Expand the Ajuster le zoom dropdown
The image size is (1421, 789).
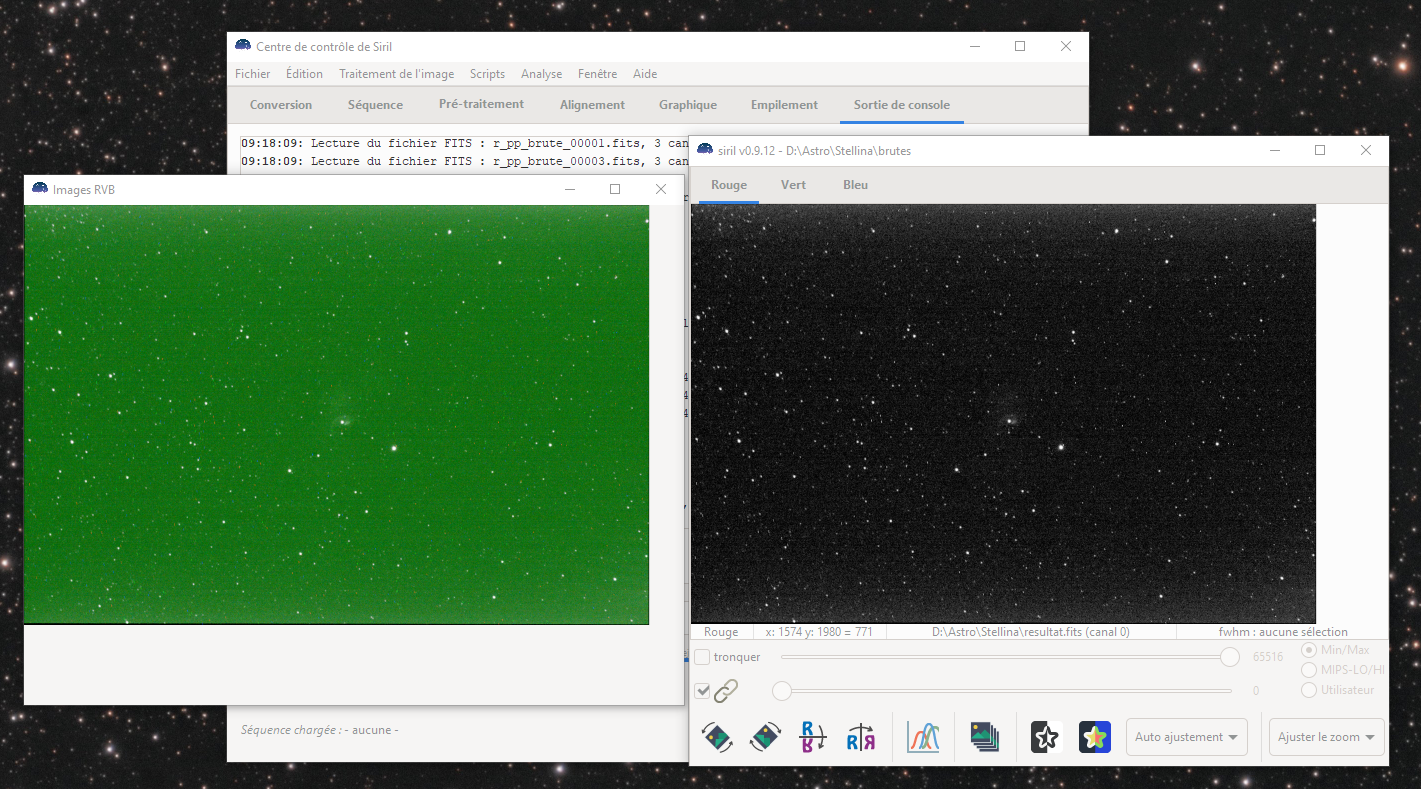pyautogui.click(x=1326, y=737)
